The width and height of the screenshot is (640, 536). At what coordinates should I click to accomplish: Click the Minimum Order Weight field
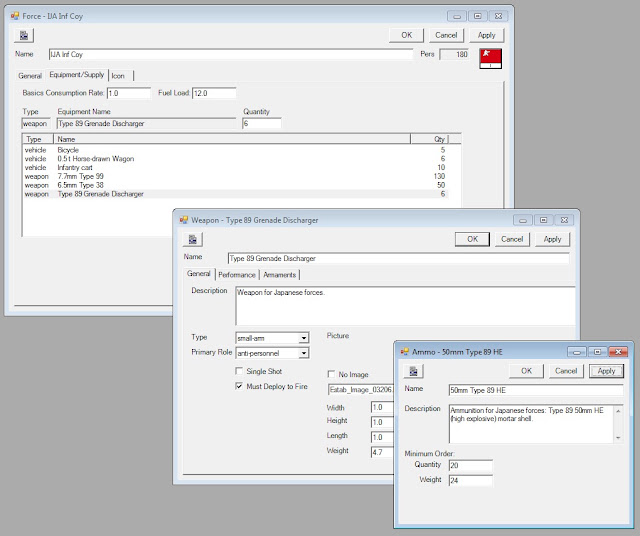(471, 480)
